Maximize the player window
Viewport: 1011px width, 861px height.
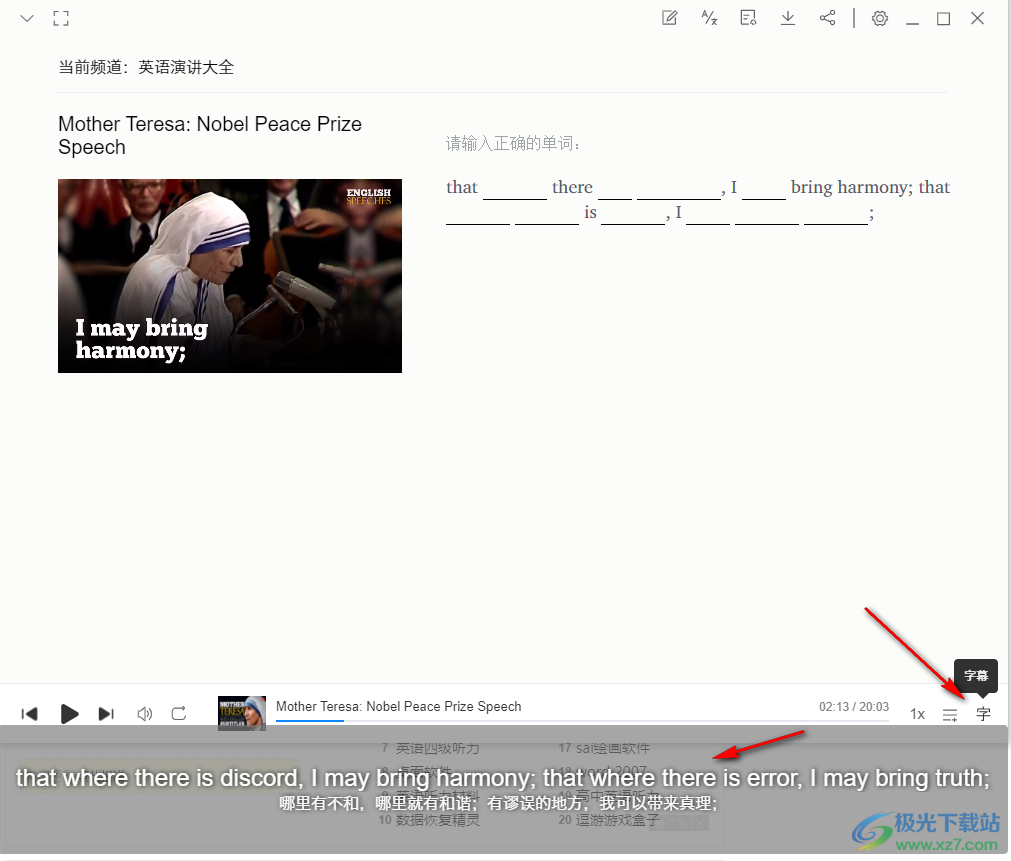pos(943,19)
